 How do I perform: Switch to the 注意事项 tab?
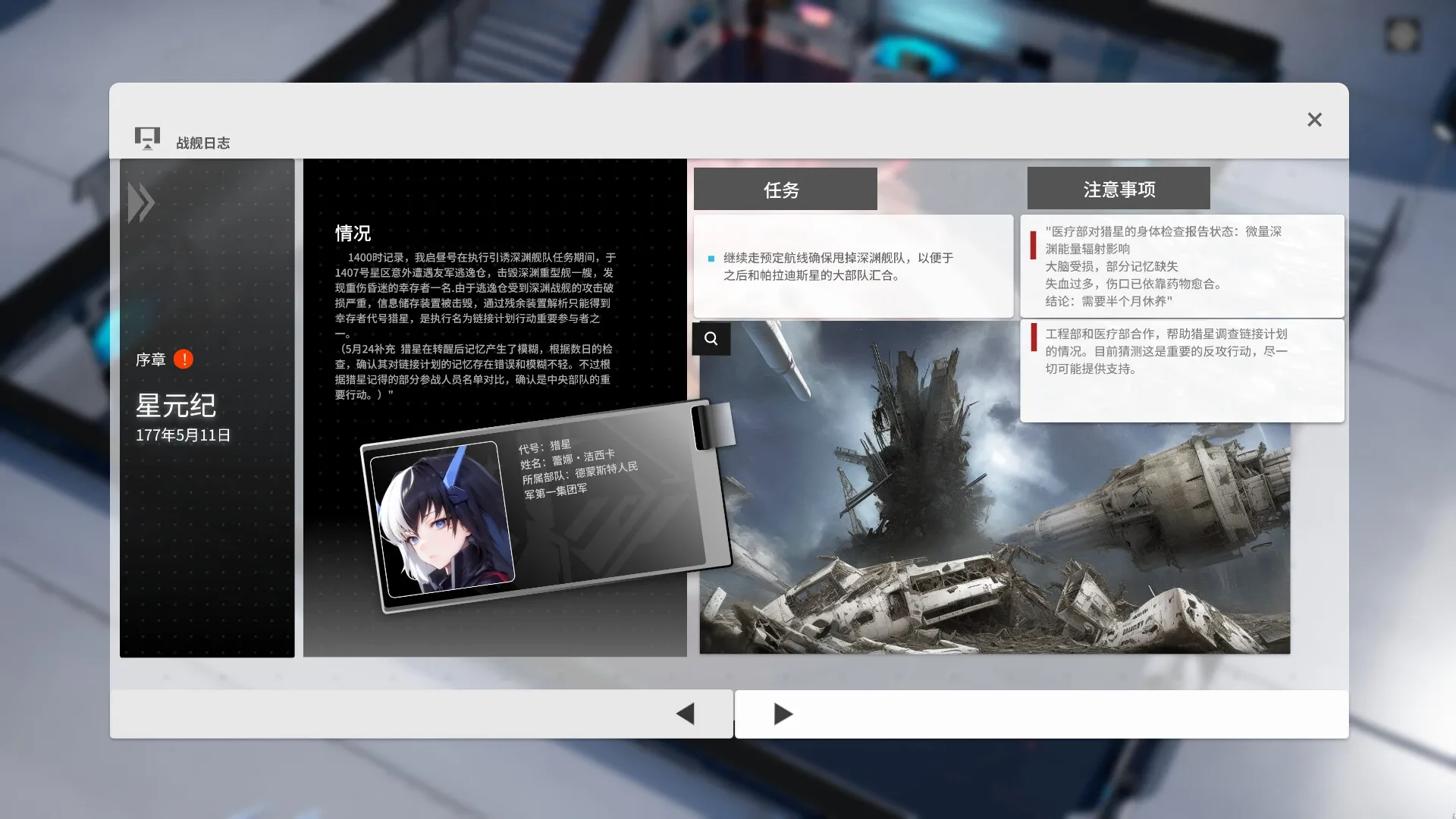pyautogui.click(x=1119, y=189)
